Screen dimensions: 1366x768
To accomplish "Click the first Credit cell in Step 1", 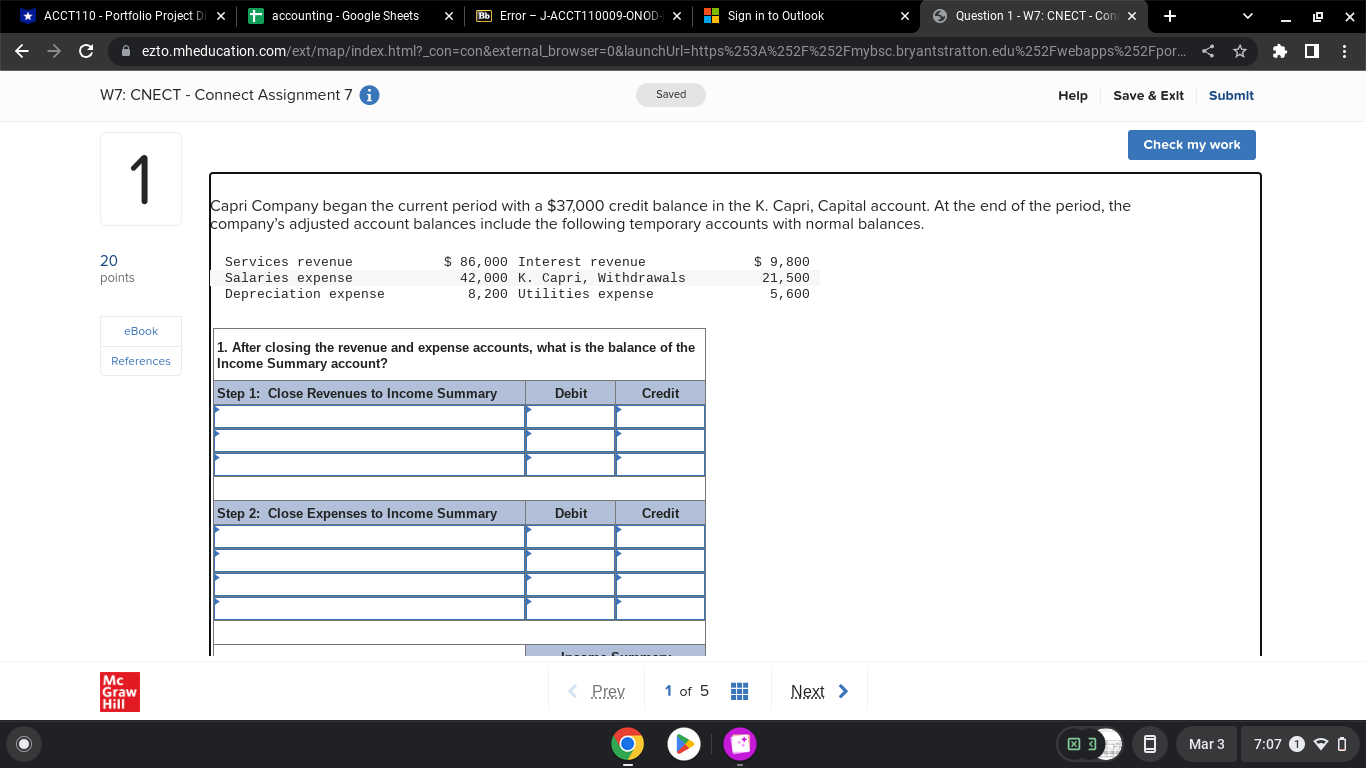I will [x=661, y=416].
